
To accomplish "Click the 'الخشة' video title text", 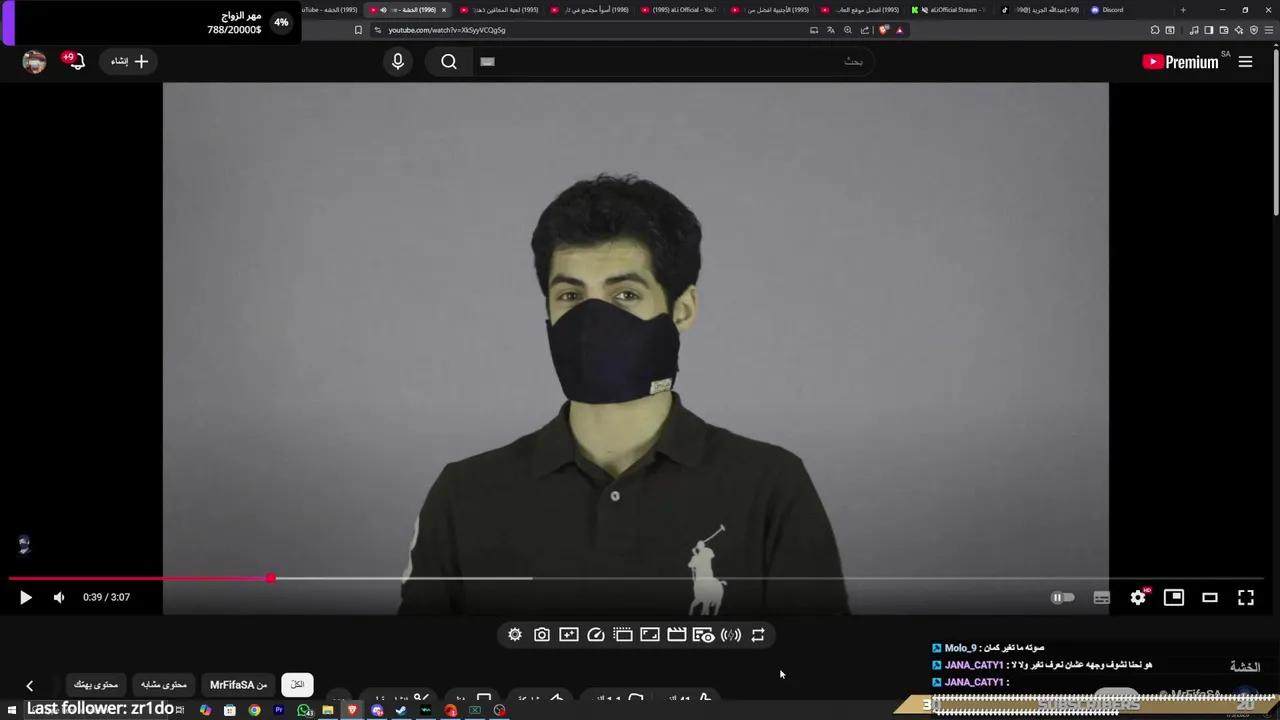I will point(1245,667).
